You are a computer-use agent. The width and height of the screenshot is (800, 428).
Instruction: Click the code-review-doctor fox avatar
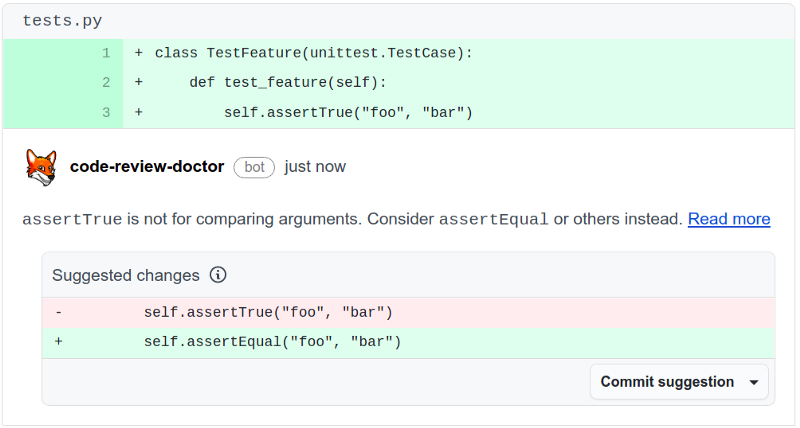41,167
